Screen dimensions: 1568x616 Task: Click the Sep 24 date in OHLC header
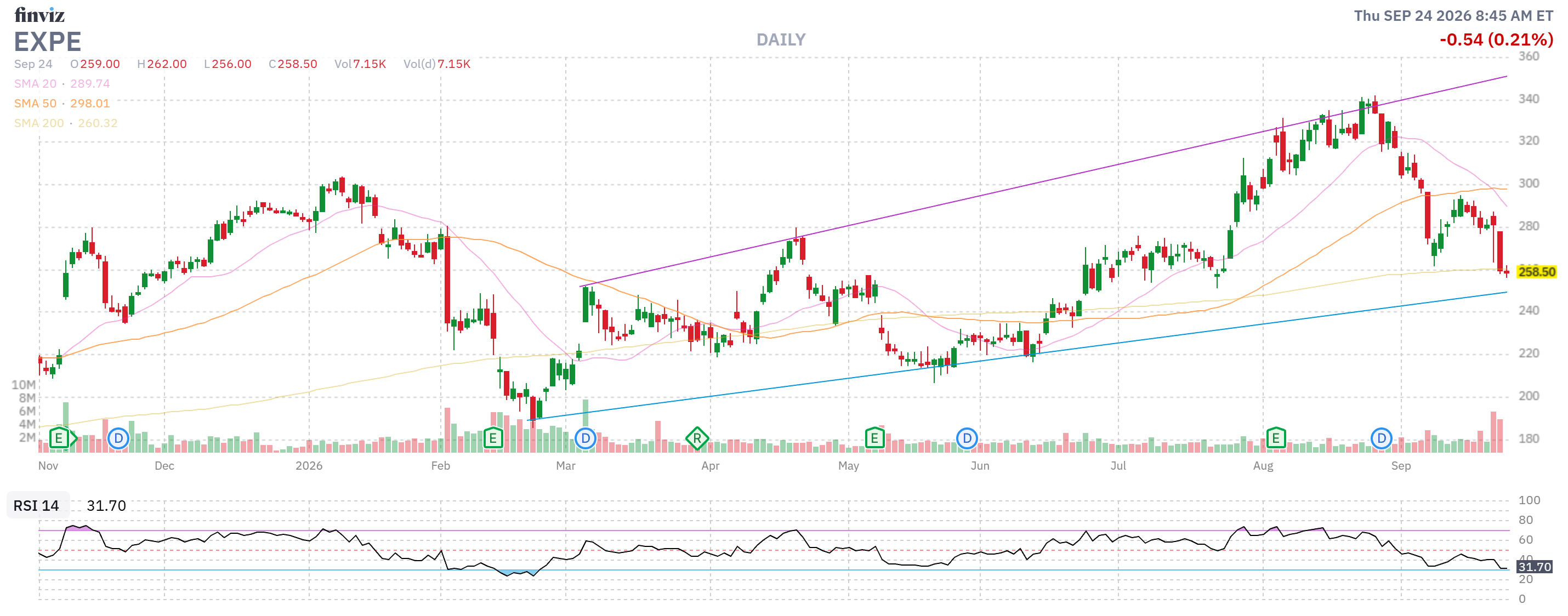pos(33,64)
